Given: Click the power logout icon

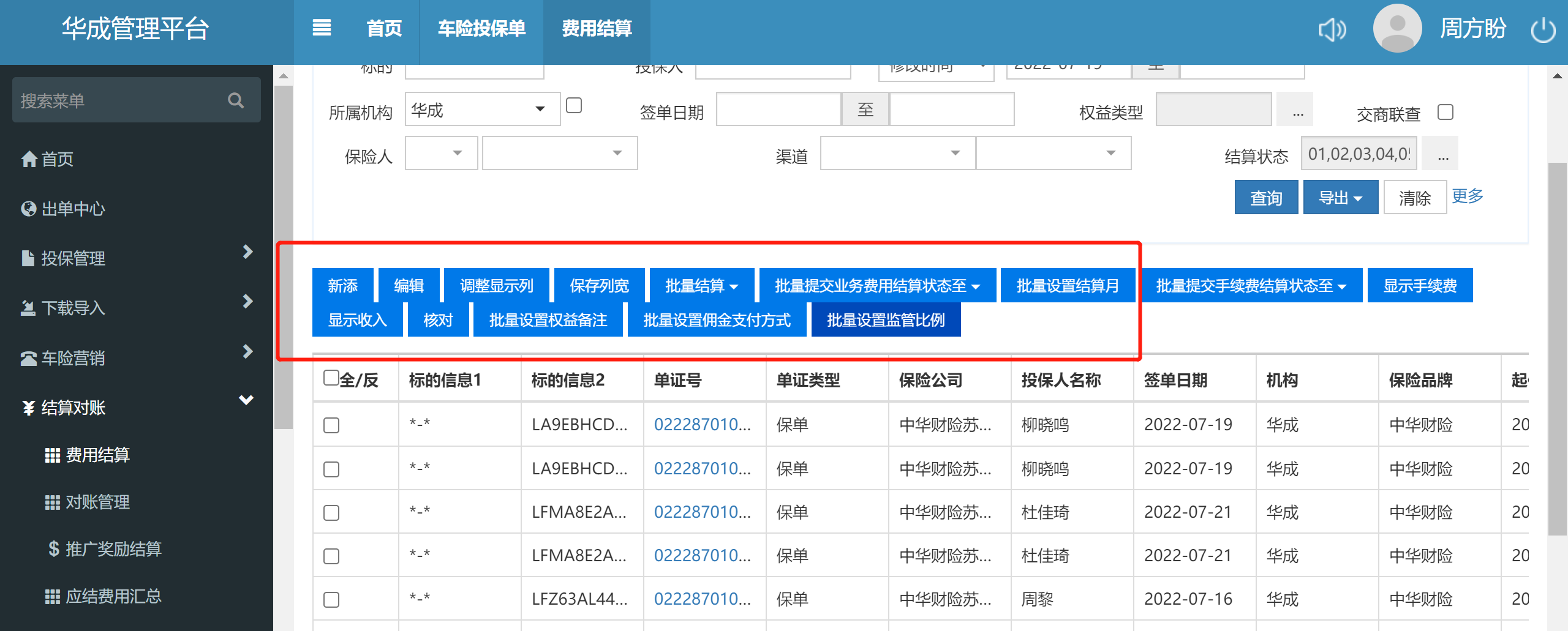Looking at the screenshot, I should pyautogui.click(x=1543, y=30).
